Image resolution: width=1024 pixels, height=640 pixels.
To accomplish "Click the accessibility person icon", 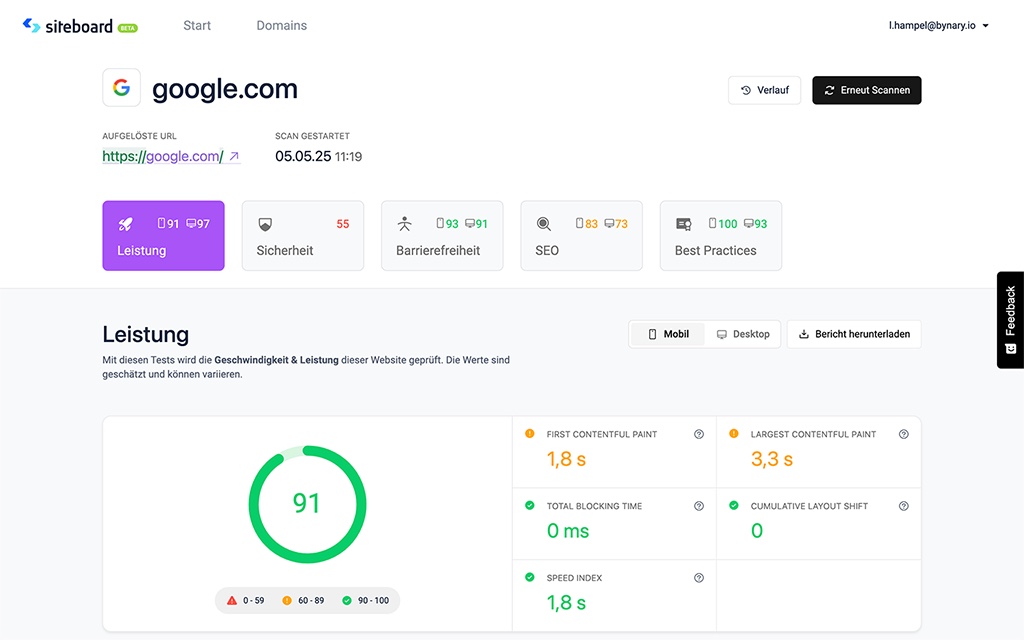I will 404,224.
